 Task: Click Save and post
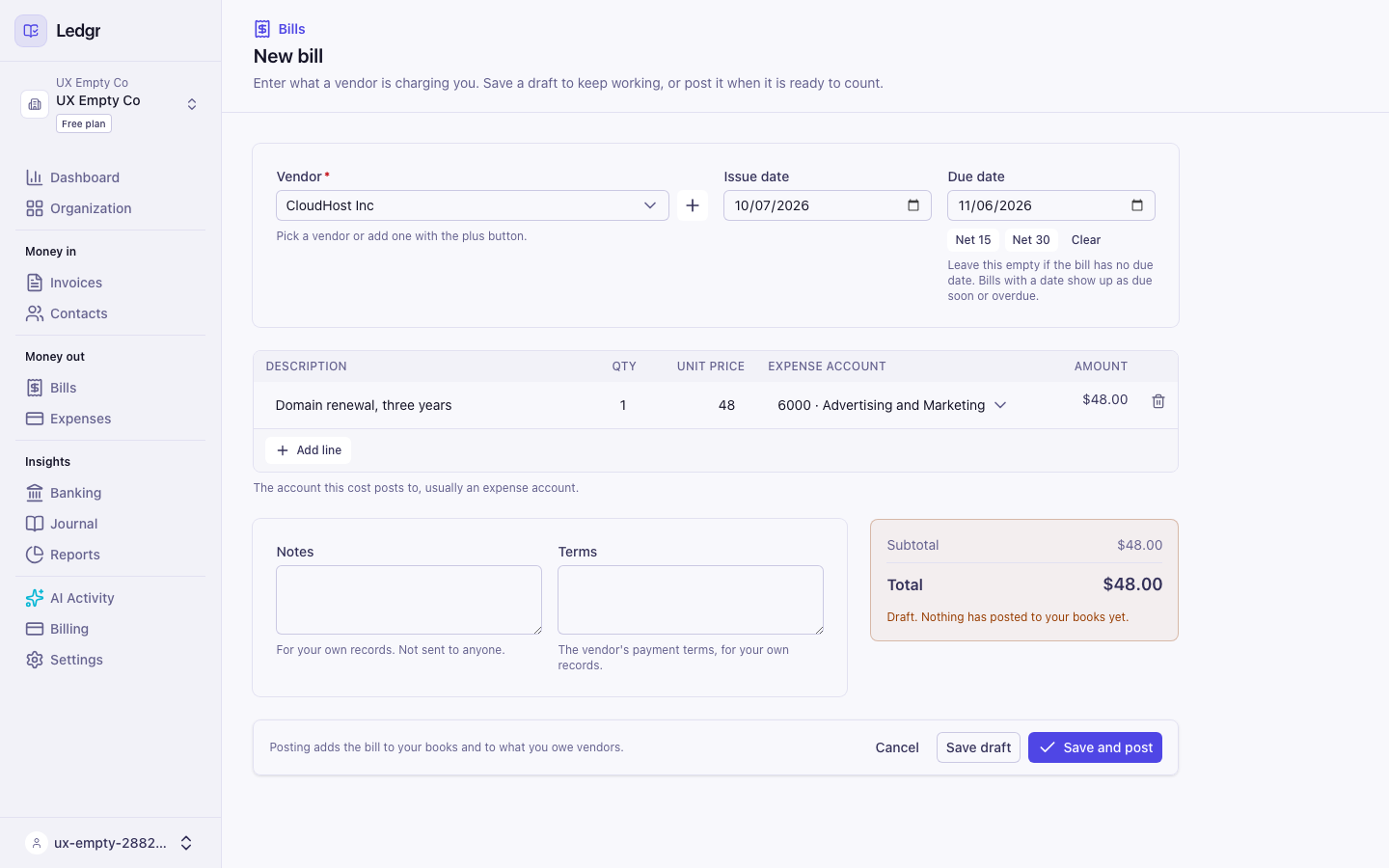(1095, 747)
